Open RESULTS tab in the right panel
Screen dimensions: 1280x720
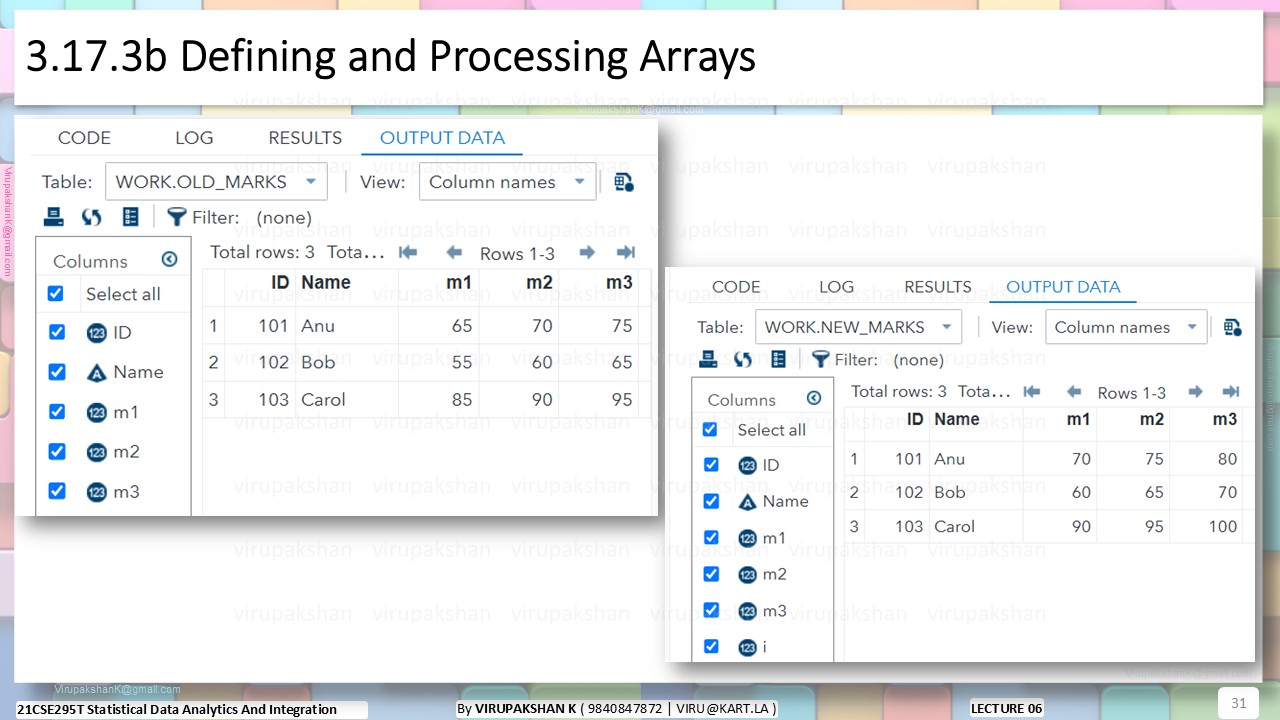coord(938,287)
